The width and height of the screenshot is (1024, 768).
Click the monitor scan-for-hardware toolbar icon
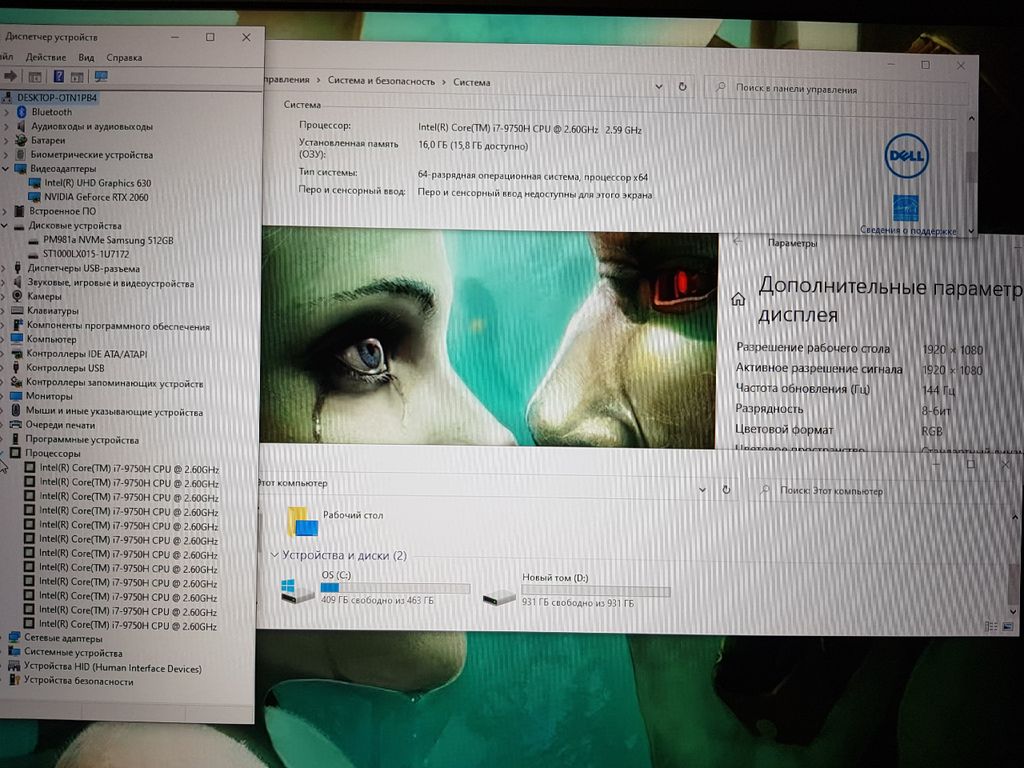(101, 76)
